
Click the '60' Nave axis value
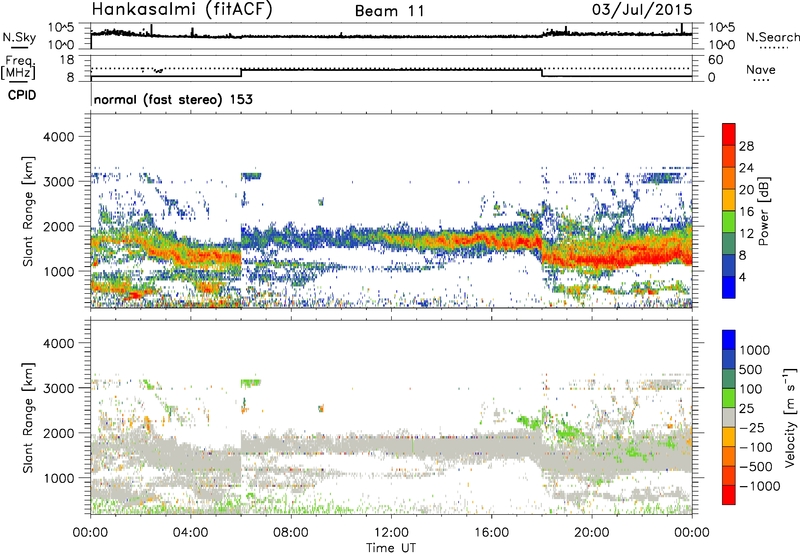(x=715, y=60)
